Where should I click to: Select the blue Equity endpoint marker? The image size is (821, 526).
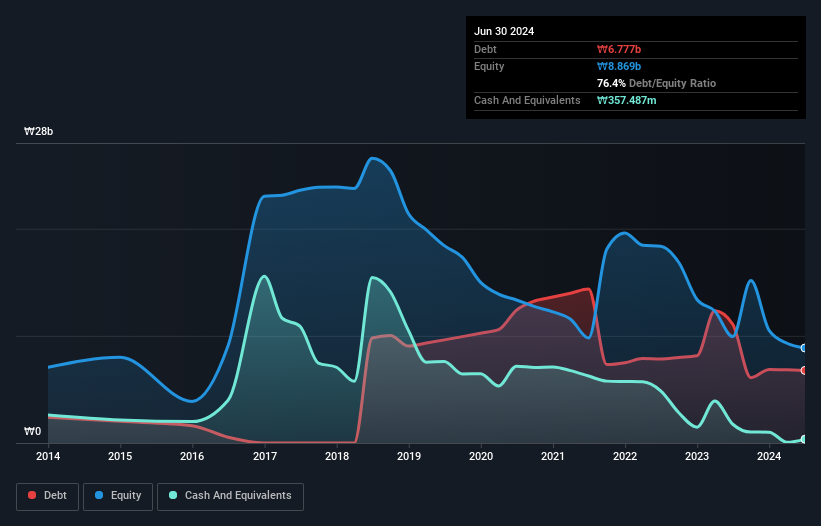pyautogui.click(x=804, y=348)
